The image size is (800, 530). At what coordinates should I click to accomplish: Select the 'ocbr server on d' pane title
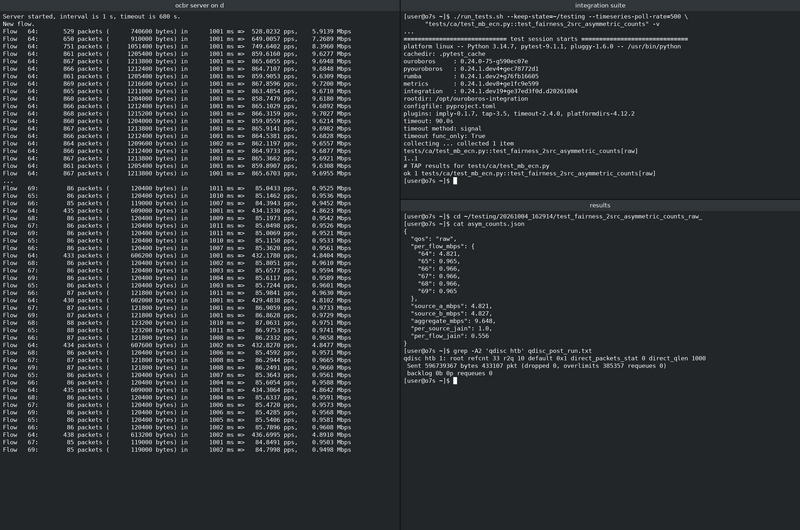coord(199,5)
